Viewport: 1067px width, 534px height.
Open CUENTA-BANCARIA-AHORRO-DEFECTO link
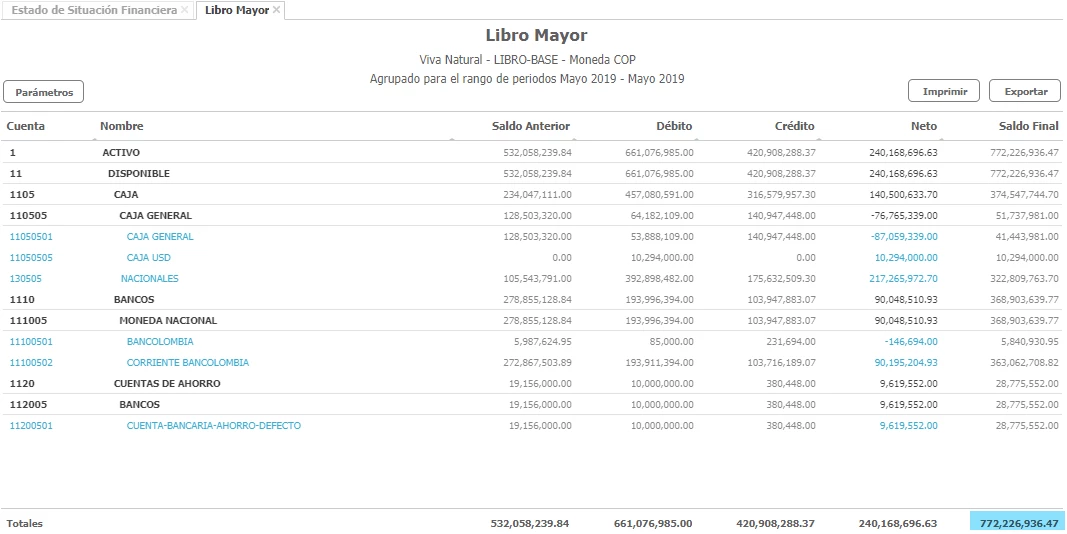(213, 426)
